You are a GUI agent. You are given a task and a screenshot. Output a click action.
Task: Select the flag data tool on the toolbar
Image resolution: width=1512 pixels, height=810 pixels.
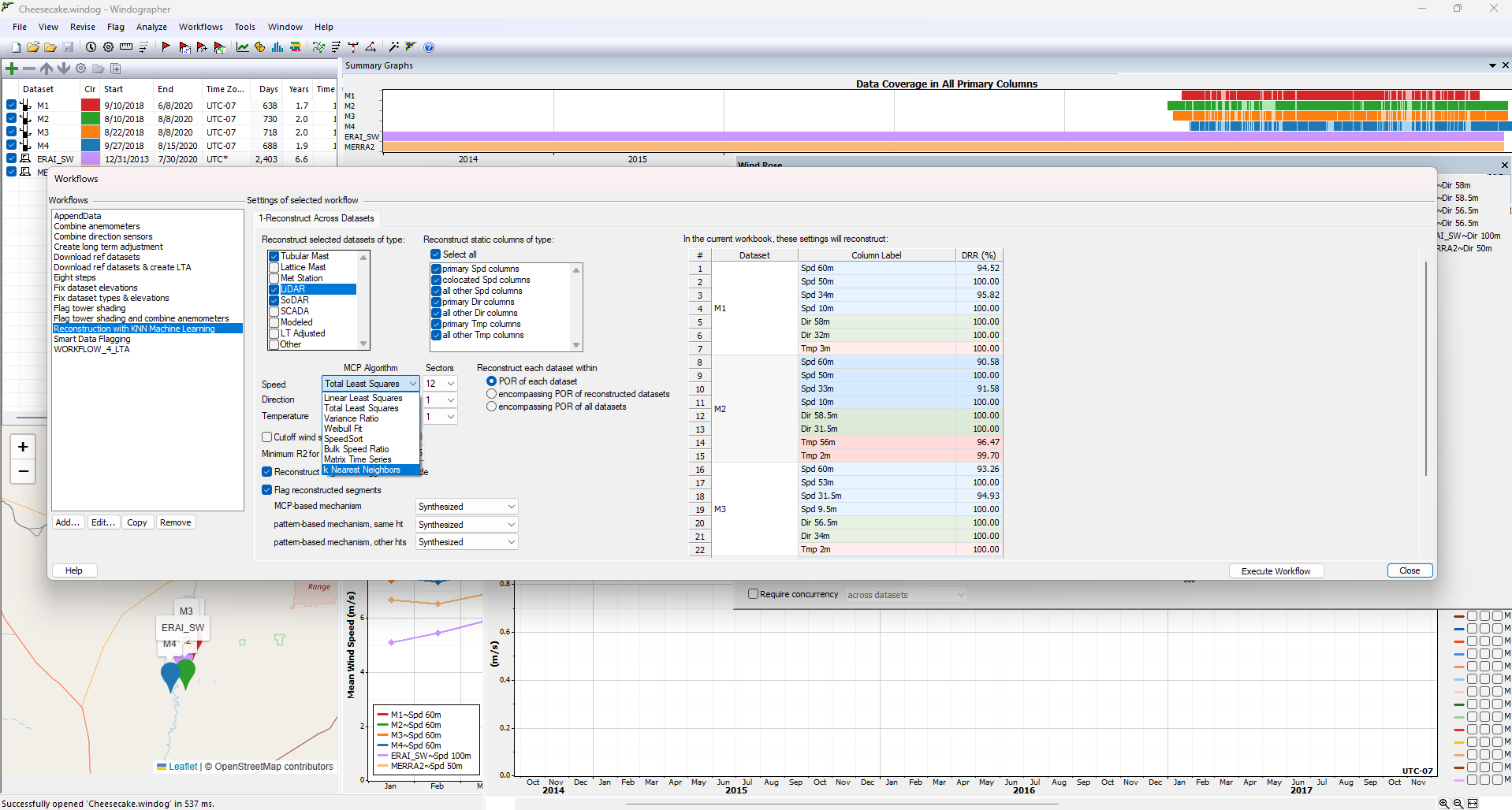[x=166, y=46]
